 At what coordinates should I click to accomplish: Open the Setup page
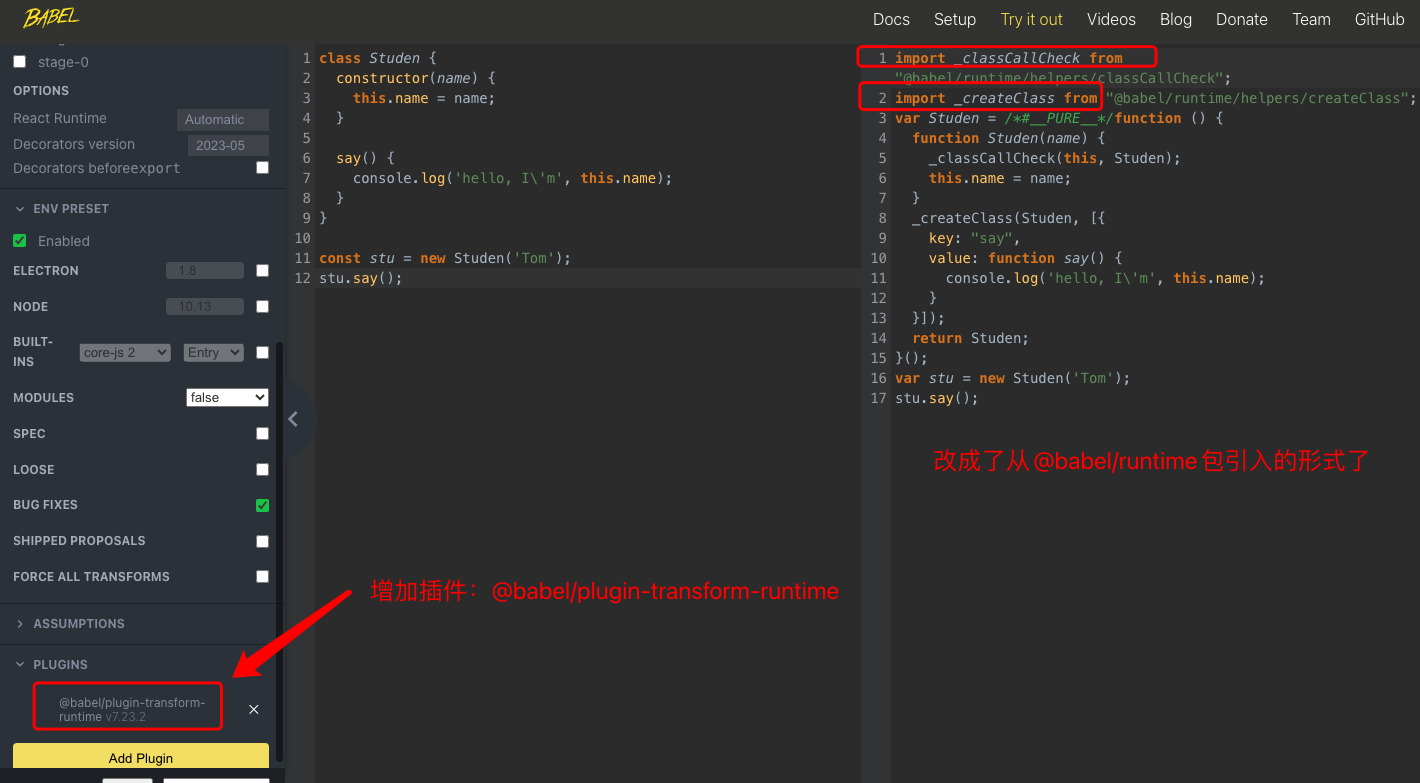pyautogui.click(x=955, y=19)
